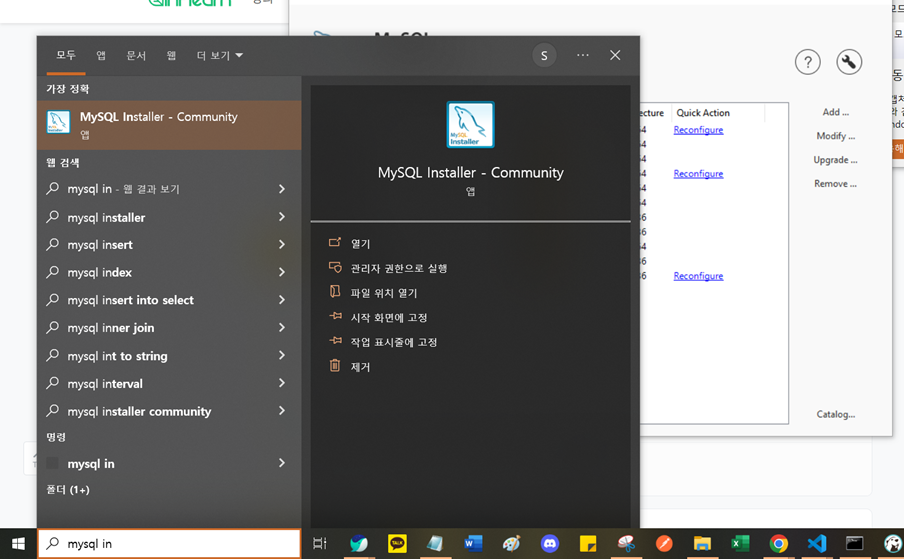Open Task View on the taskbar
This screenshot has height=559, width=904.
click(x=319, y=543)
